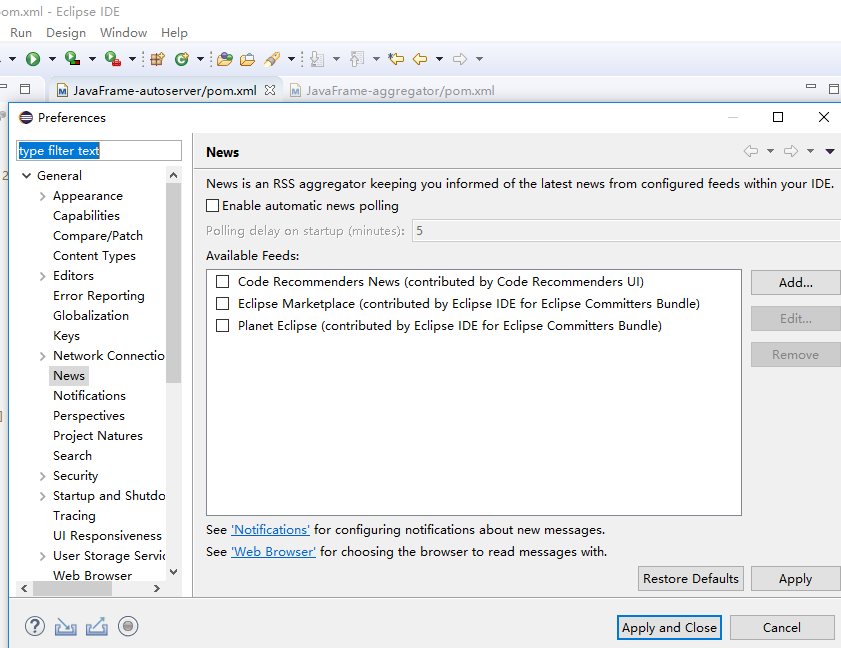Open the Back history dropdown in News header
841x648 pixels.
pyautogui.click(x=770, y=151)
